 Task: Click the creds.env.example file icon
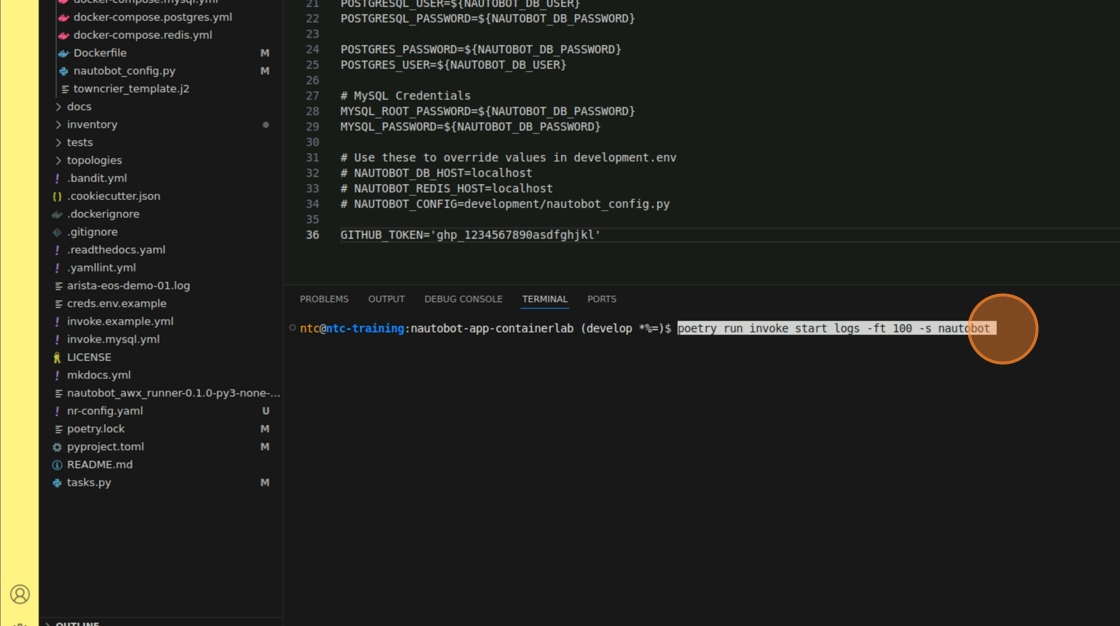59,303
